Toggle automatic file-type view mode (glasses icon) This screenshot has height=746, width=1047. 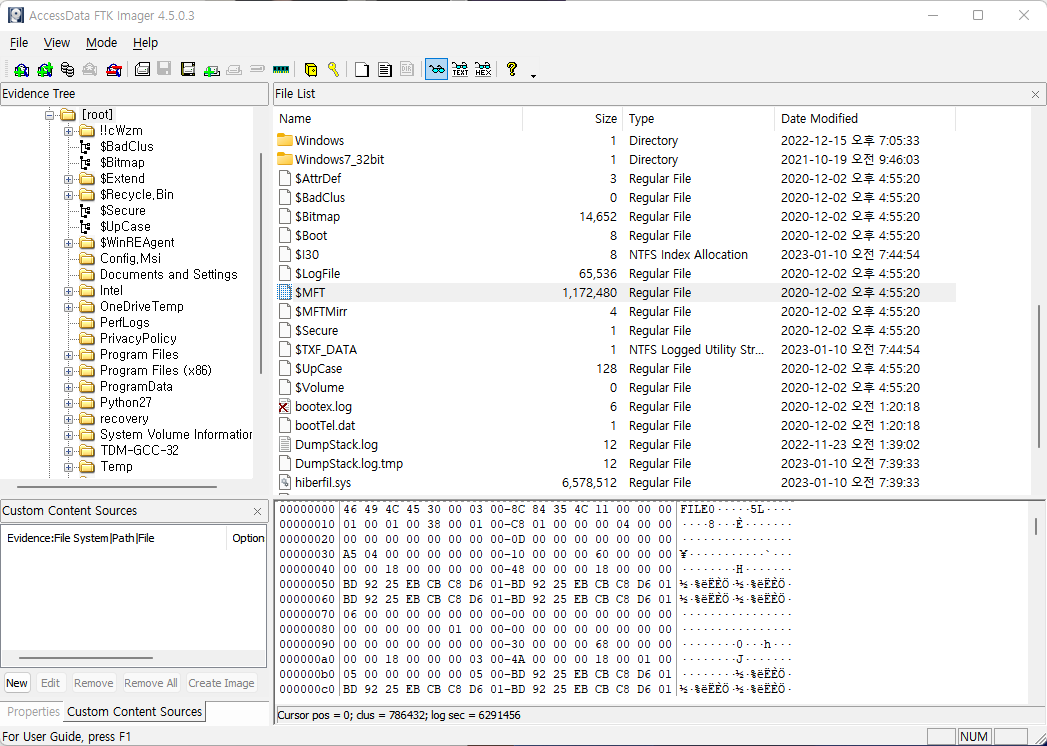pos(436,69)
